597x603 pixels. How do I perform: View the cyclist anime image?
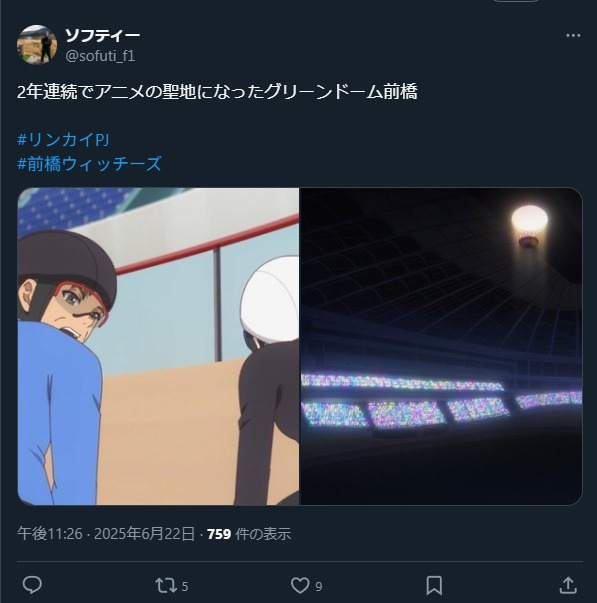click(x=158, y=346)
